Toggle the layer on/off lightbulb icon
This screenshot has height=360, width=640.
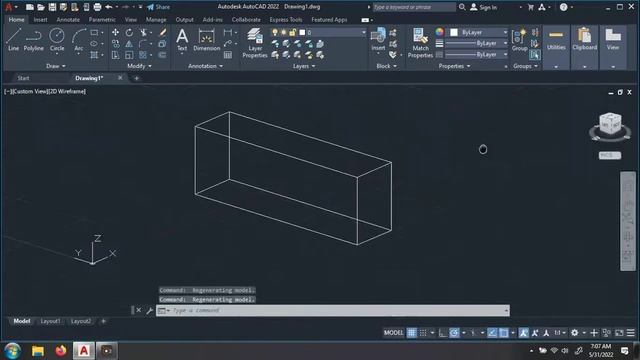coord(275,32)
